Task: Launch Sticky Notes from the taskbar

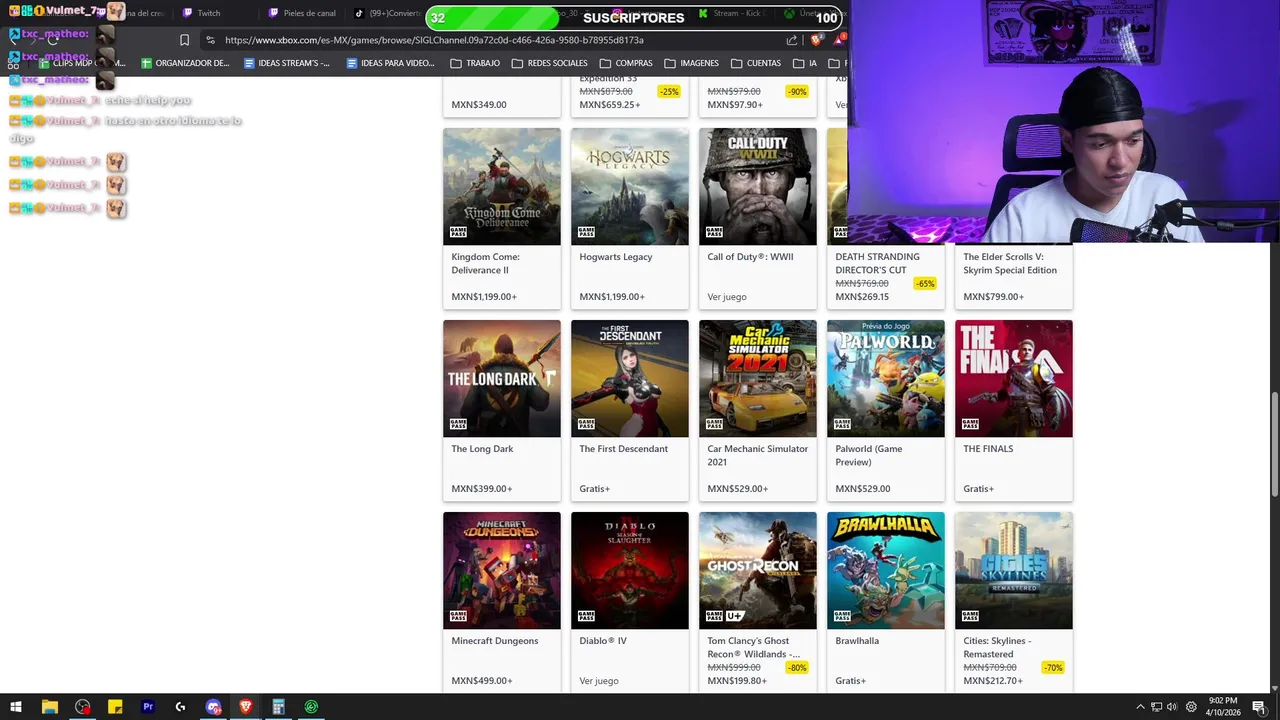Action: click(x=115, y=707)
